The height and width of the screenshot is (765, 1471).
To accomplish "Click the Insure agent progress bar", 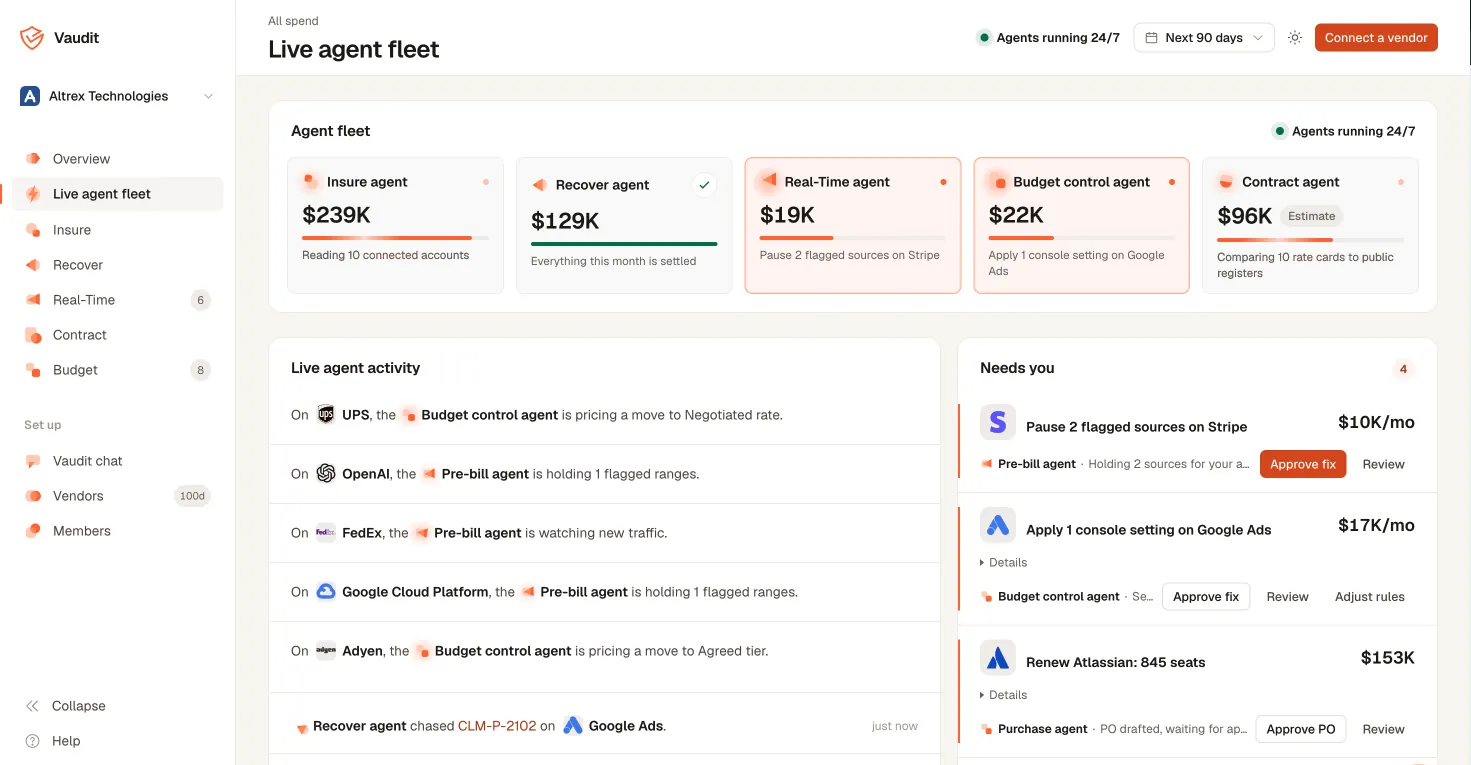I will coord(395,238).
